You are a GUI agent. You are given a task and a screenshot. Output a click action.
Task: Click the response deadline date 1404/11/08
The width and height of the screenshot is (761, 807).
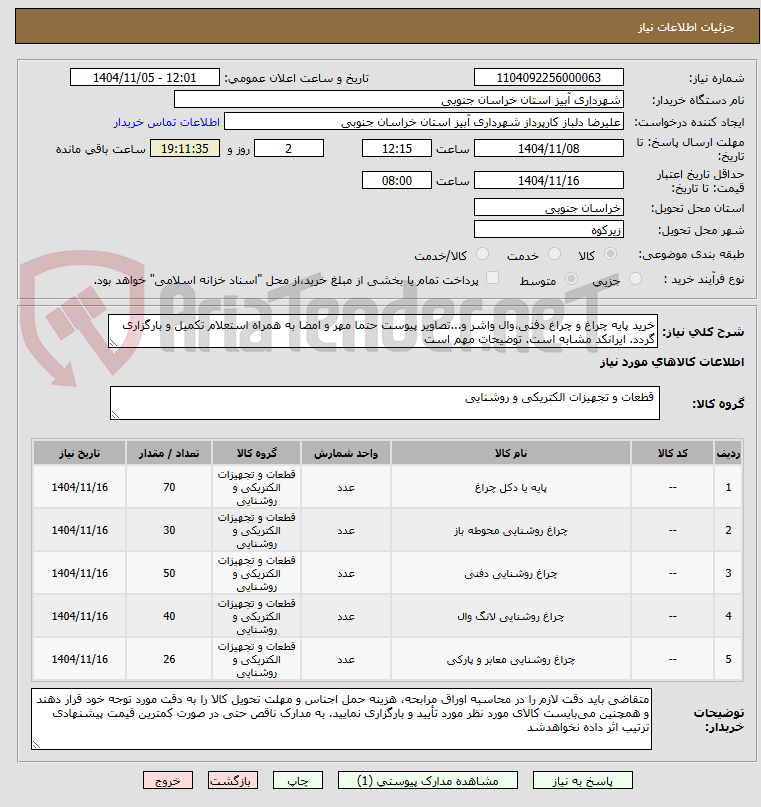548,149
